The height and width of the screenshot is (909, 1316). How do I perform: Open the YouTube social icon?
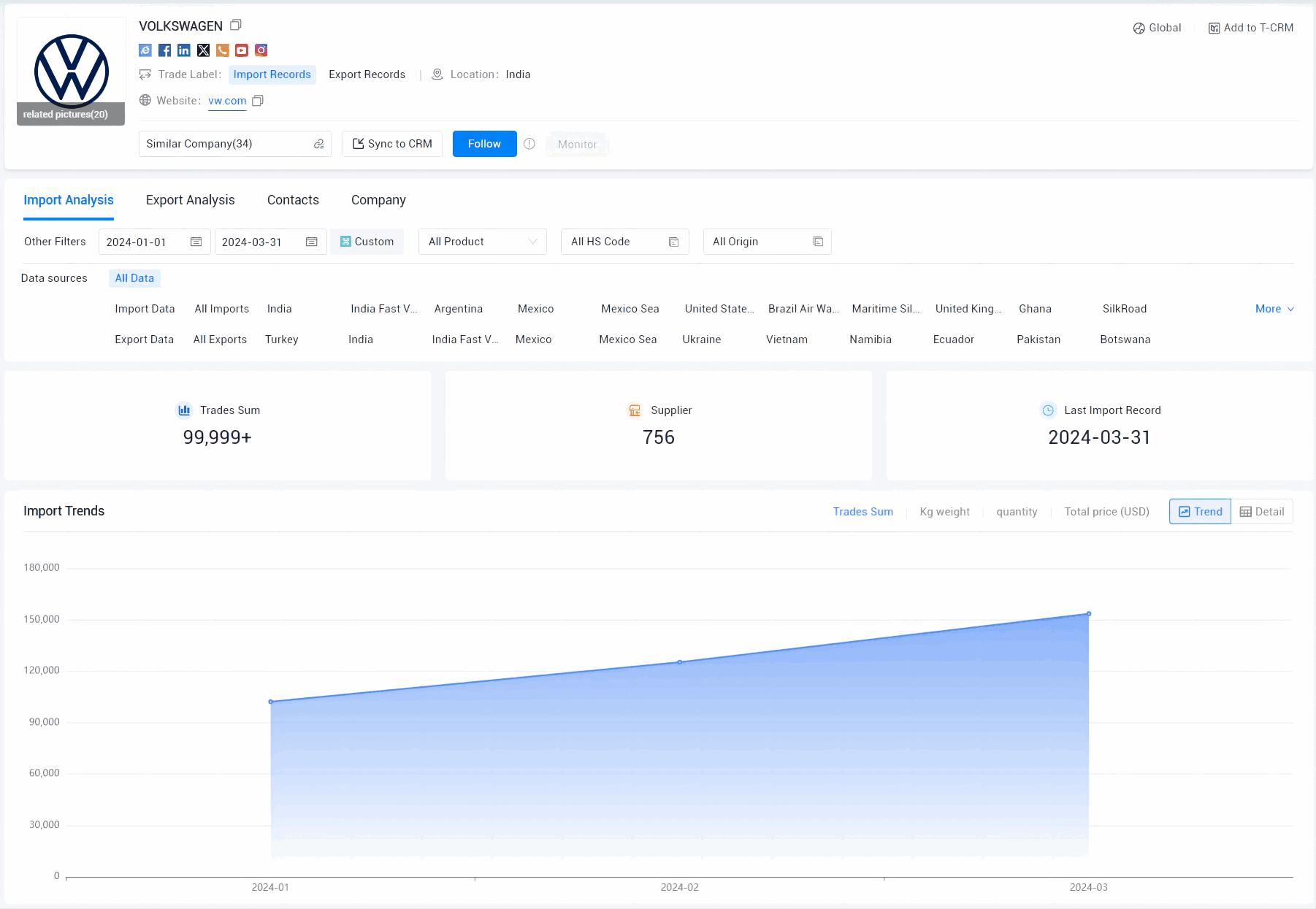(242, 50)
